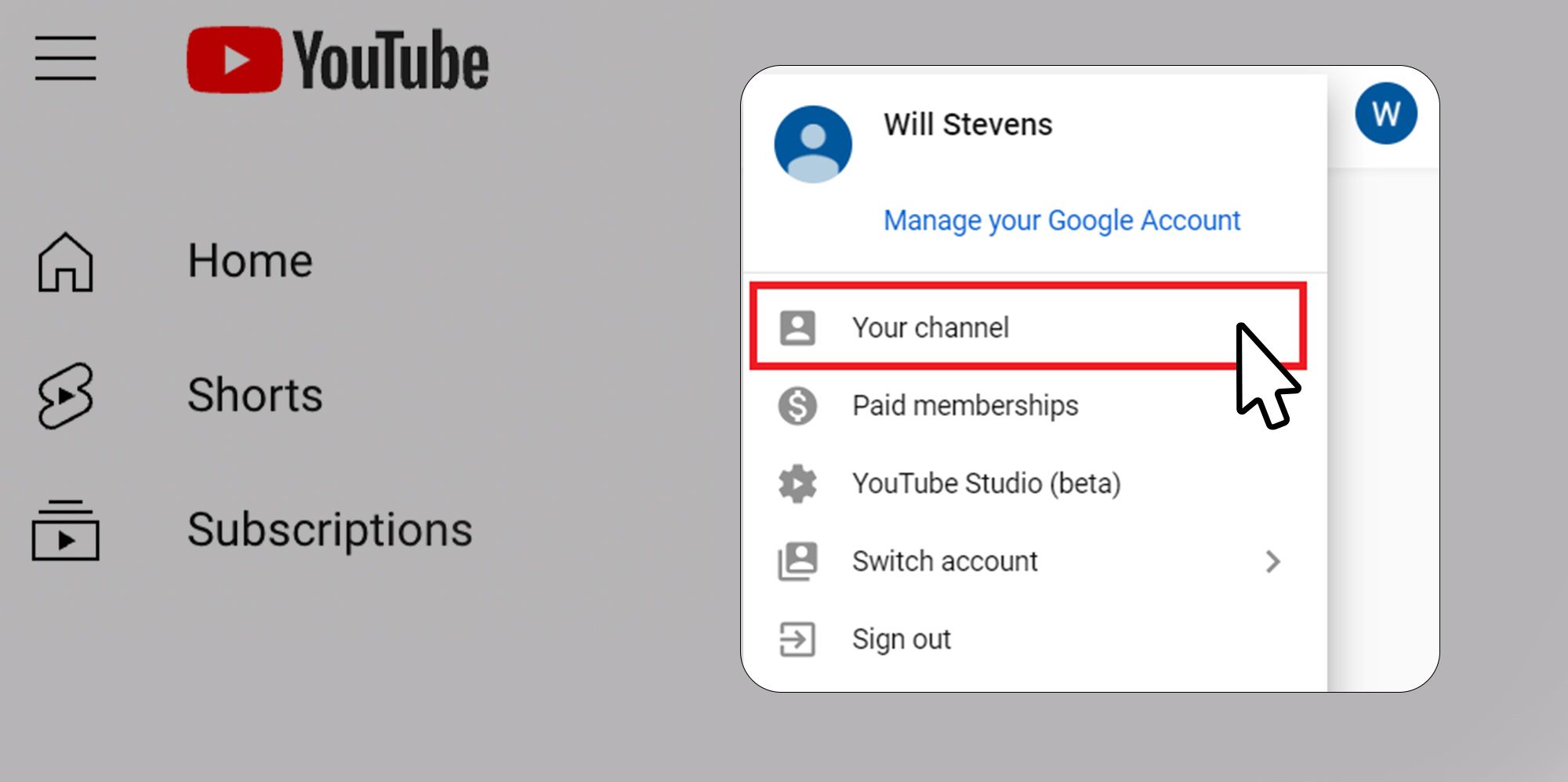Open Subscriptions from the sidebar
This screenshot has width=1568, height=782.
click(x=329, y=530)
